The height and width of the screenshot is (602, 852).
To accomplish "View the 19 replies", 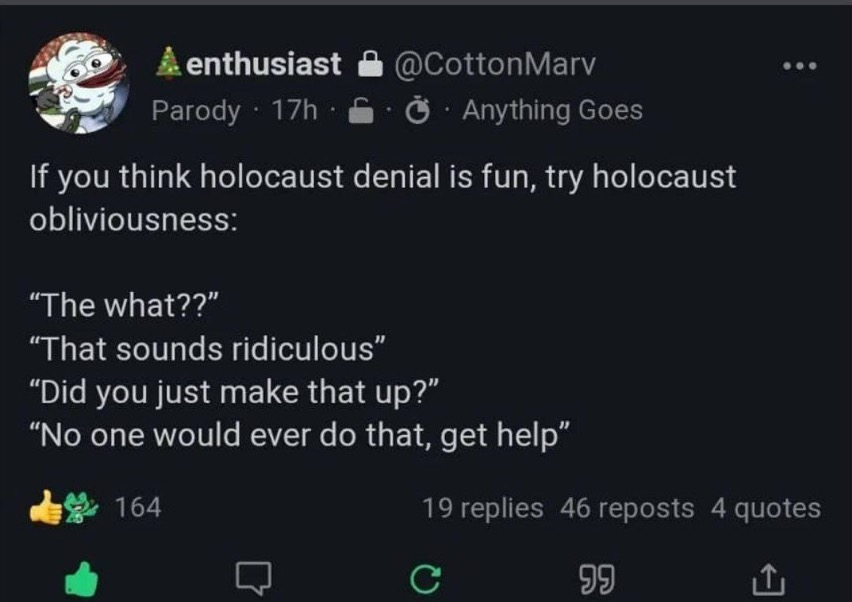I will coord(483,509).
